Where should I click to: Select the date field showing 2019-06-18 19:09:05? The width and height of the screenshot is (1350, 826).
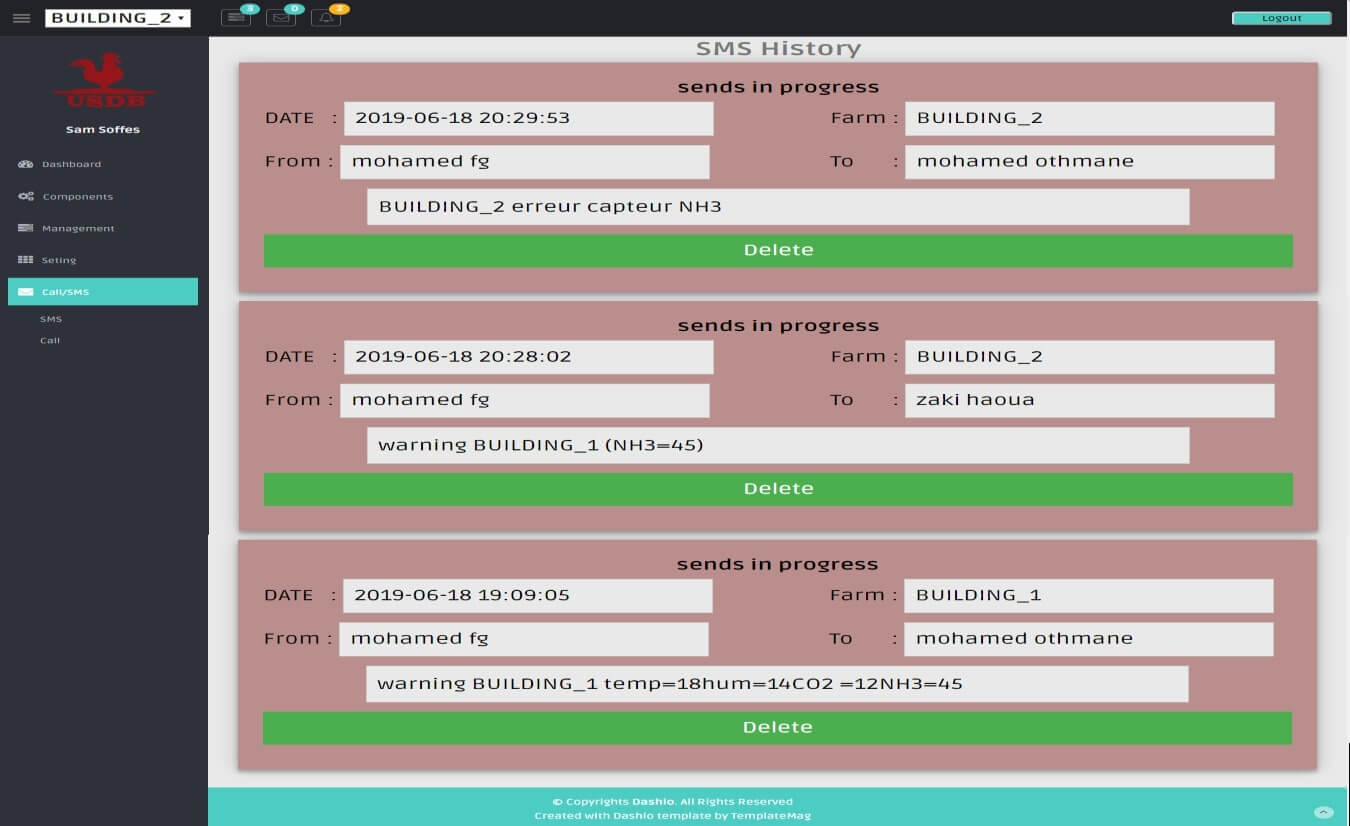click(x=527, y=595)
